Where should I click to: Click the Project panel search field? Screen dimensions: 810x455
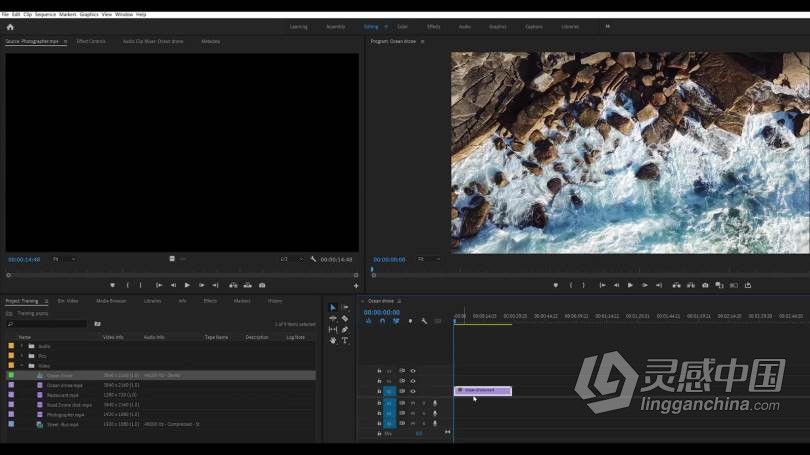click(47, 324)
